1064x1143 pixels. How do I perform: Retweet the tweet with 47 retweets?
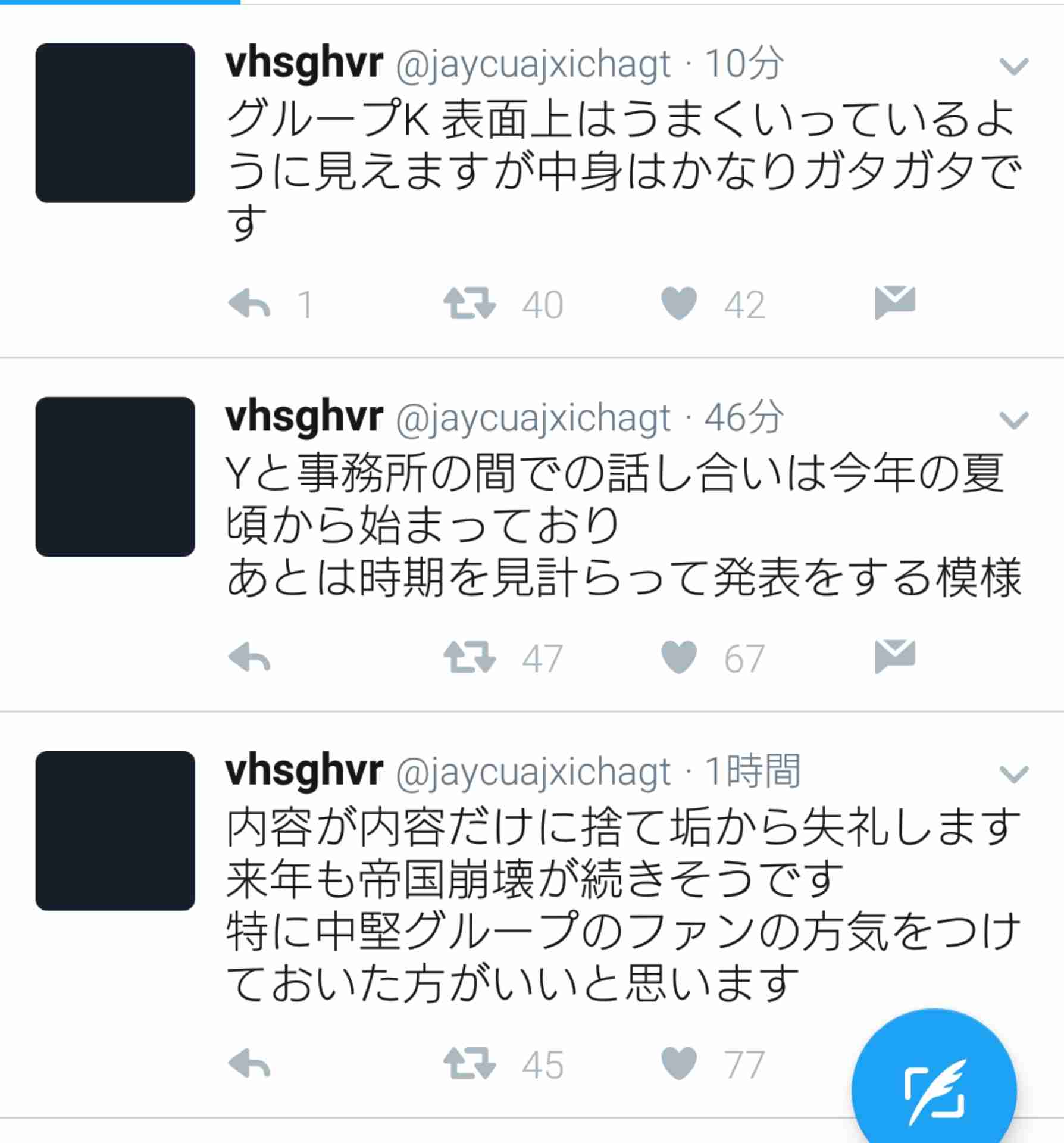[x=470, y=657]
